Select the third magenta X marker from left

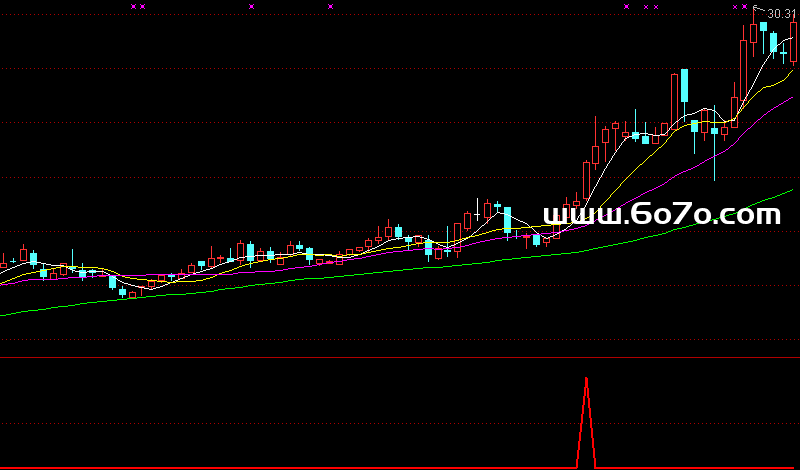click(251, 6)
